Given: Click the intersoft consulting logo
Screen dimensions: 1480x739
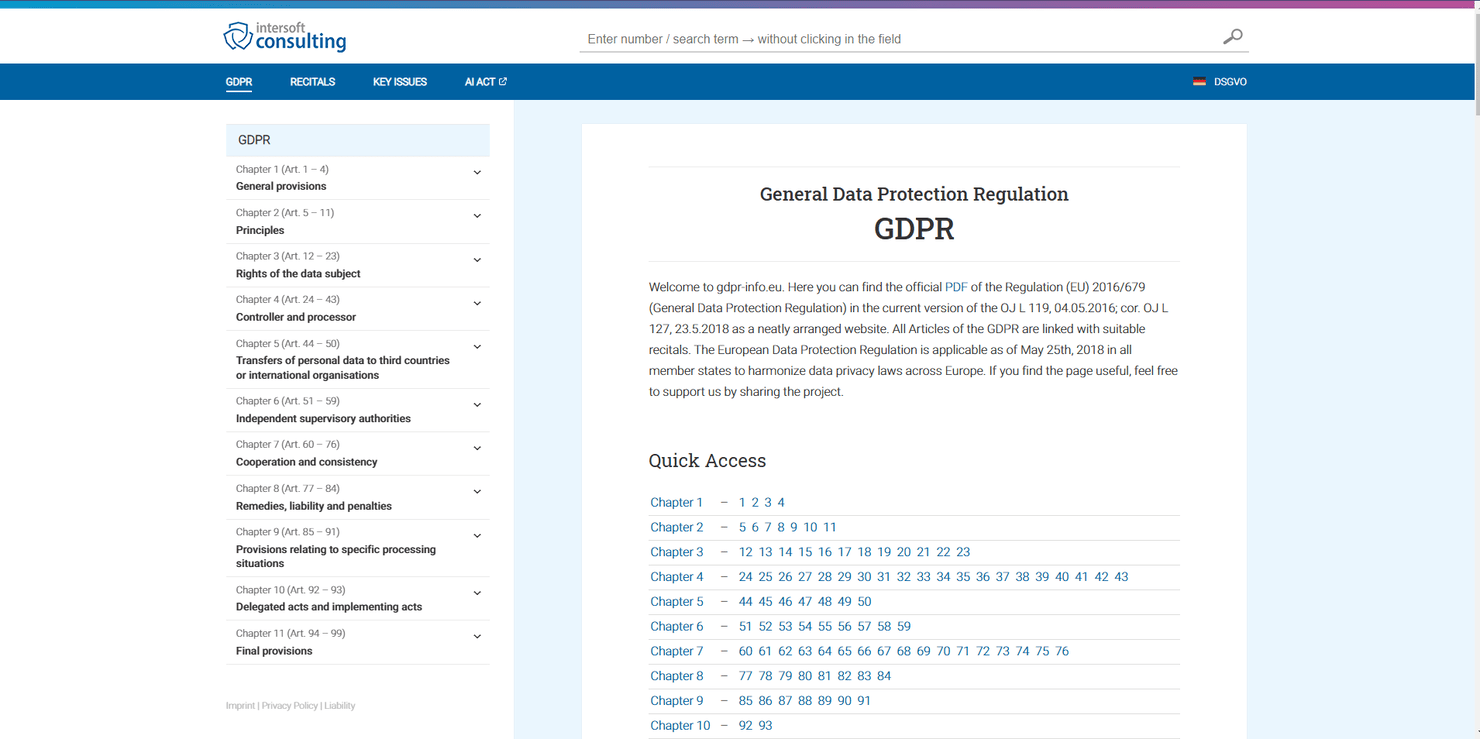Looking at the screenshot, I should pyautogui.click(x=285, y=36).
